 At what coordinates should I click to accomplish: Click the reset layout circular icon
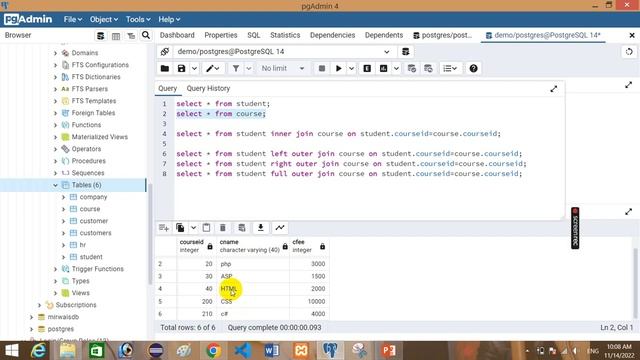(629, 52)
